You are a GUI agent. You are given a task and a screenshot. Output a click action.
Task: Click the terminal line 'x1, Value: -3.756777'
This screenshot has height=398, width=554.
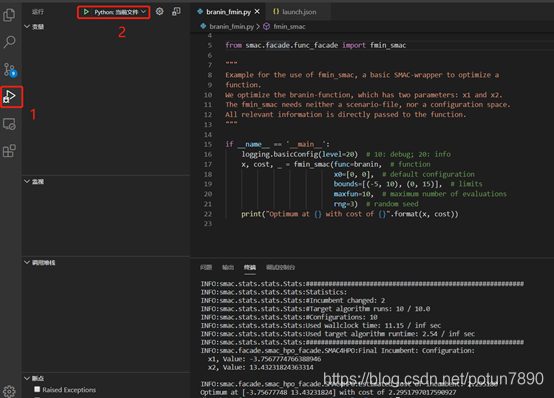click(x=264, y=359)
